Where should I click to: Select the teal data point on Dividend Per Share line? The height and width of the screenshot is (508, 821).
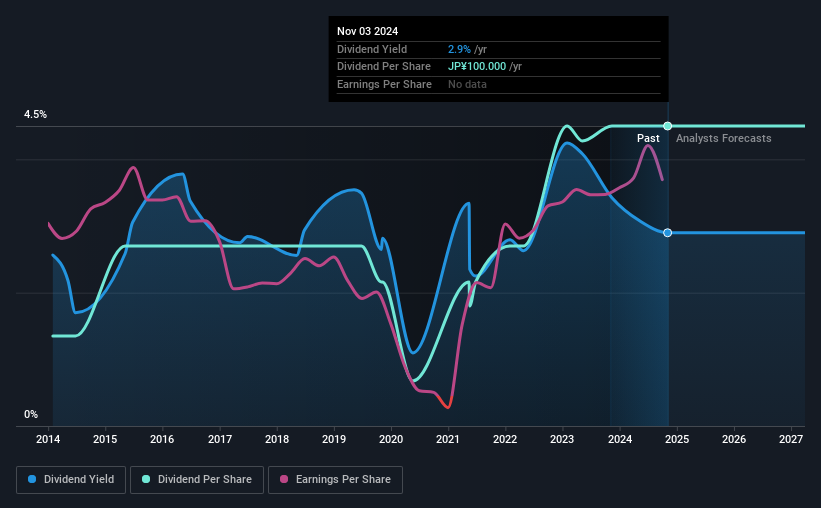[x=668, y=126]
